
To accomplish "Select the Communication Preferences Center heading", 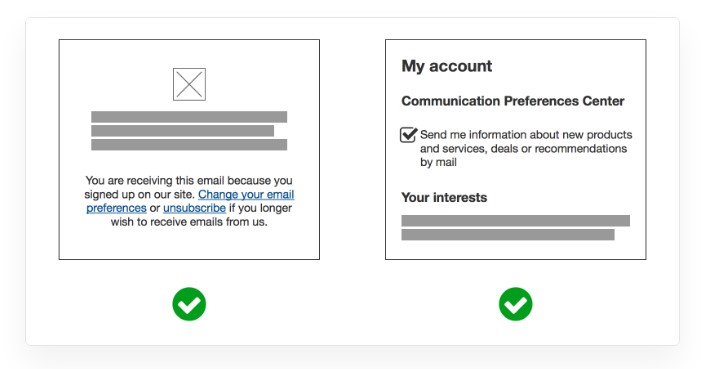I will pos(513,101).
